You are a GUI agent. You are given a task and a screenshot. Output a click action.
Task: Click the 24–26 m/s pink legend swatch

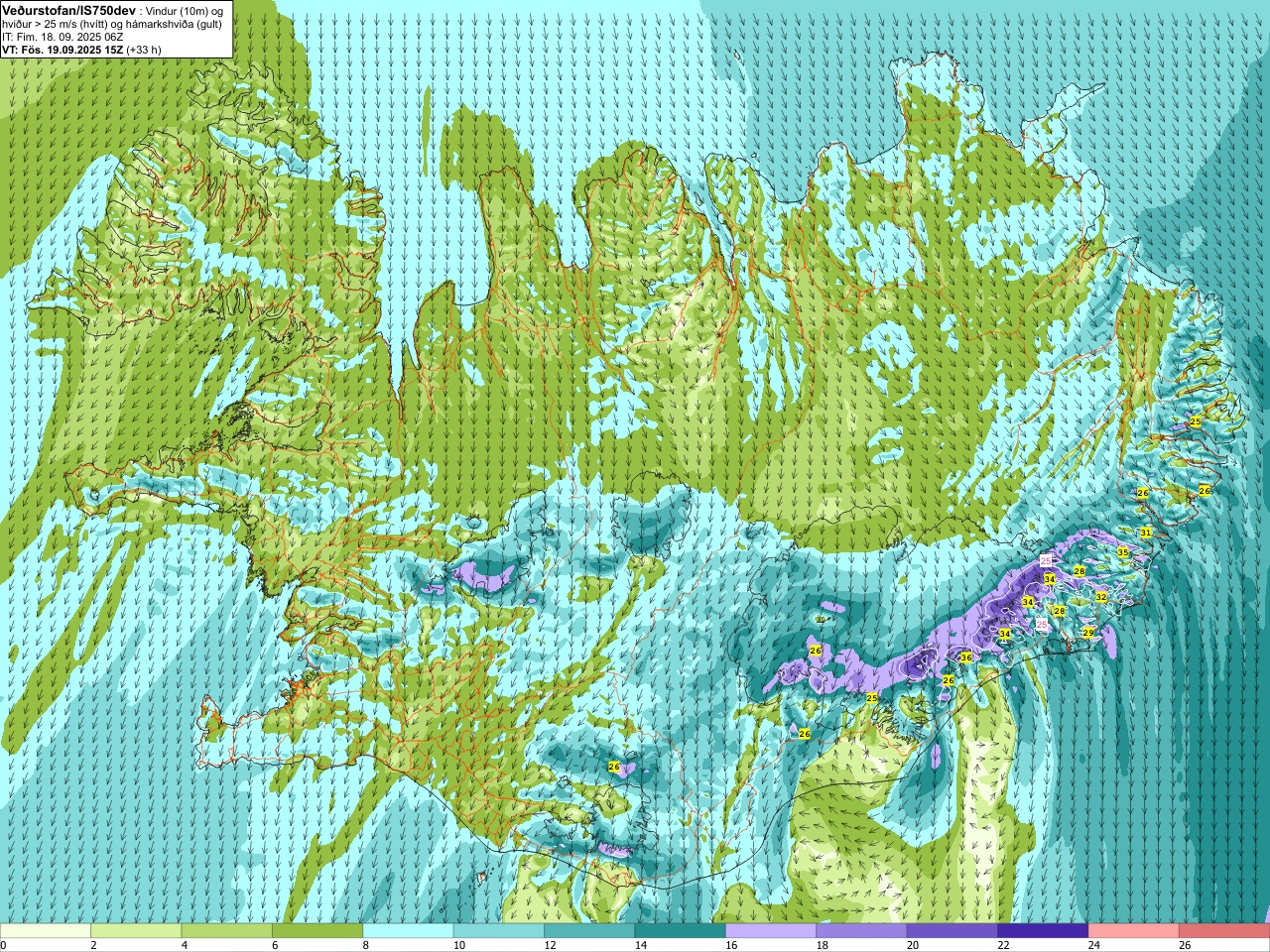pos(1134,931)
